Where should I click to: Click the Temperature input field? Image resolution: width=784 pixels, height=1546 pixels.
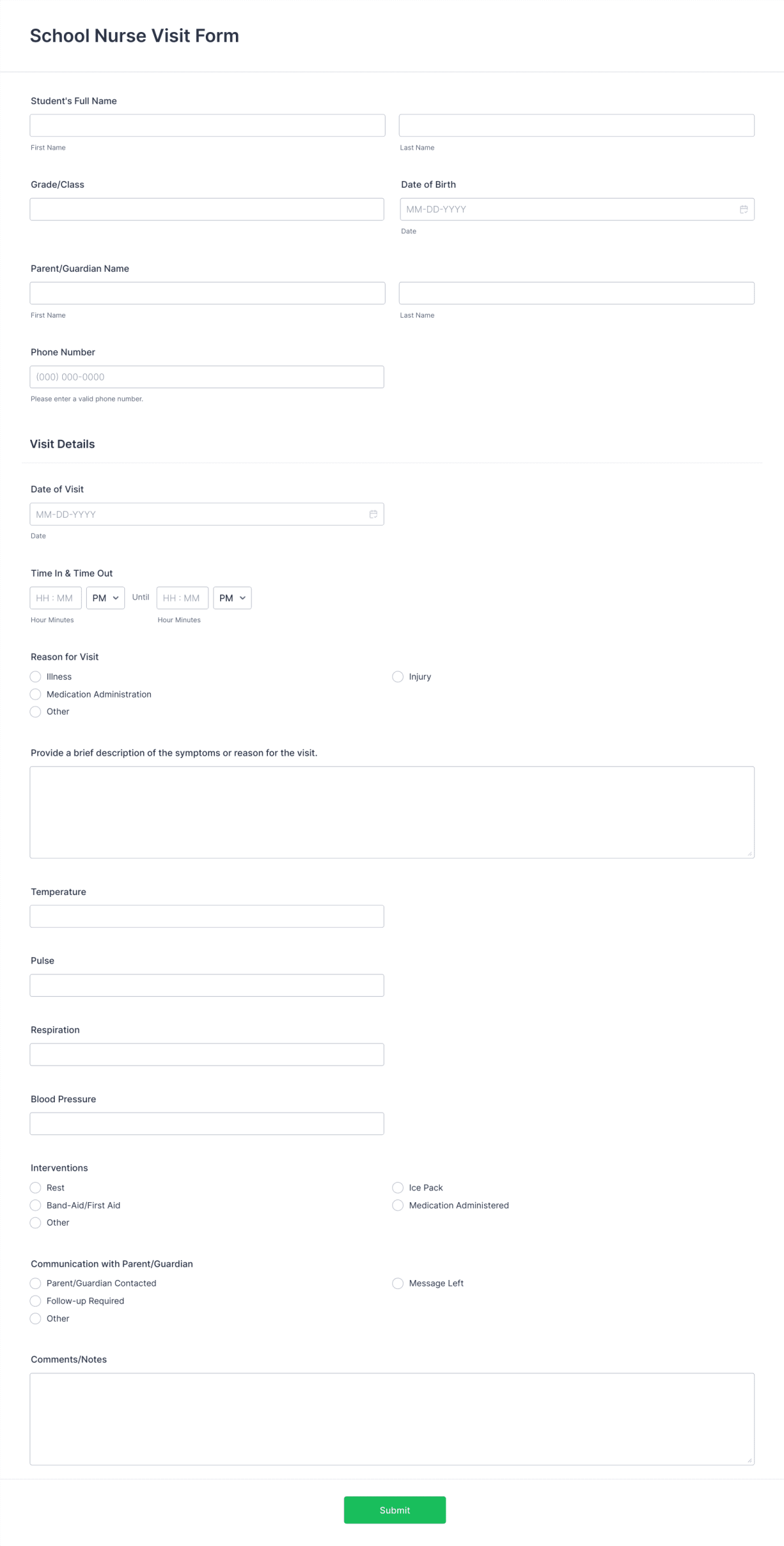pyautogui.click(x=206, y=916)
